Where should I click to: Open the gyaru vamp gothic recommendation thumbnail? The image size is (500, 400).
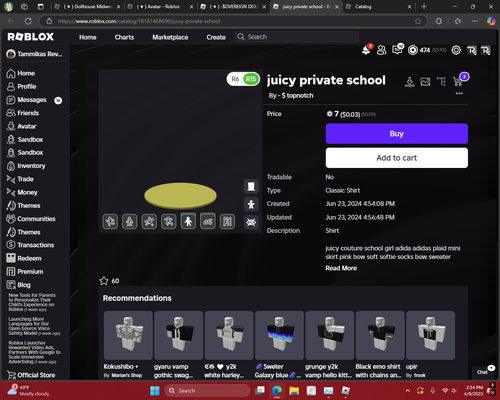tap(179, 335)
